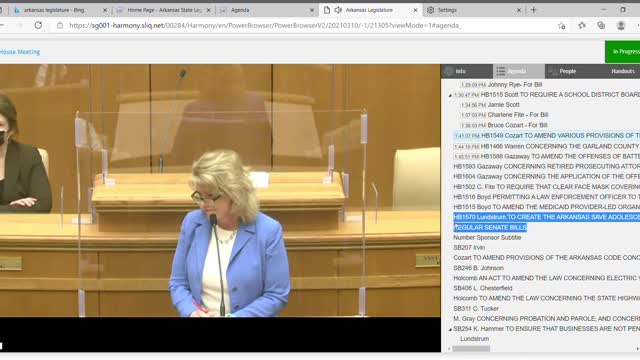Screen dimensions: 640x360
Task: Click the agenda horizontal scrollbar thumb
Action: [x=471, y=349]
